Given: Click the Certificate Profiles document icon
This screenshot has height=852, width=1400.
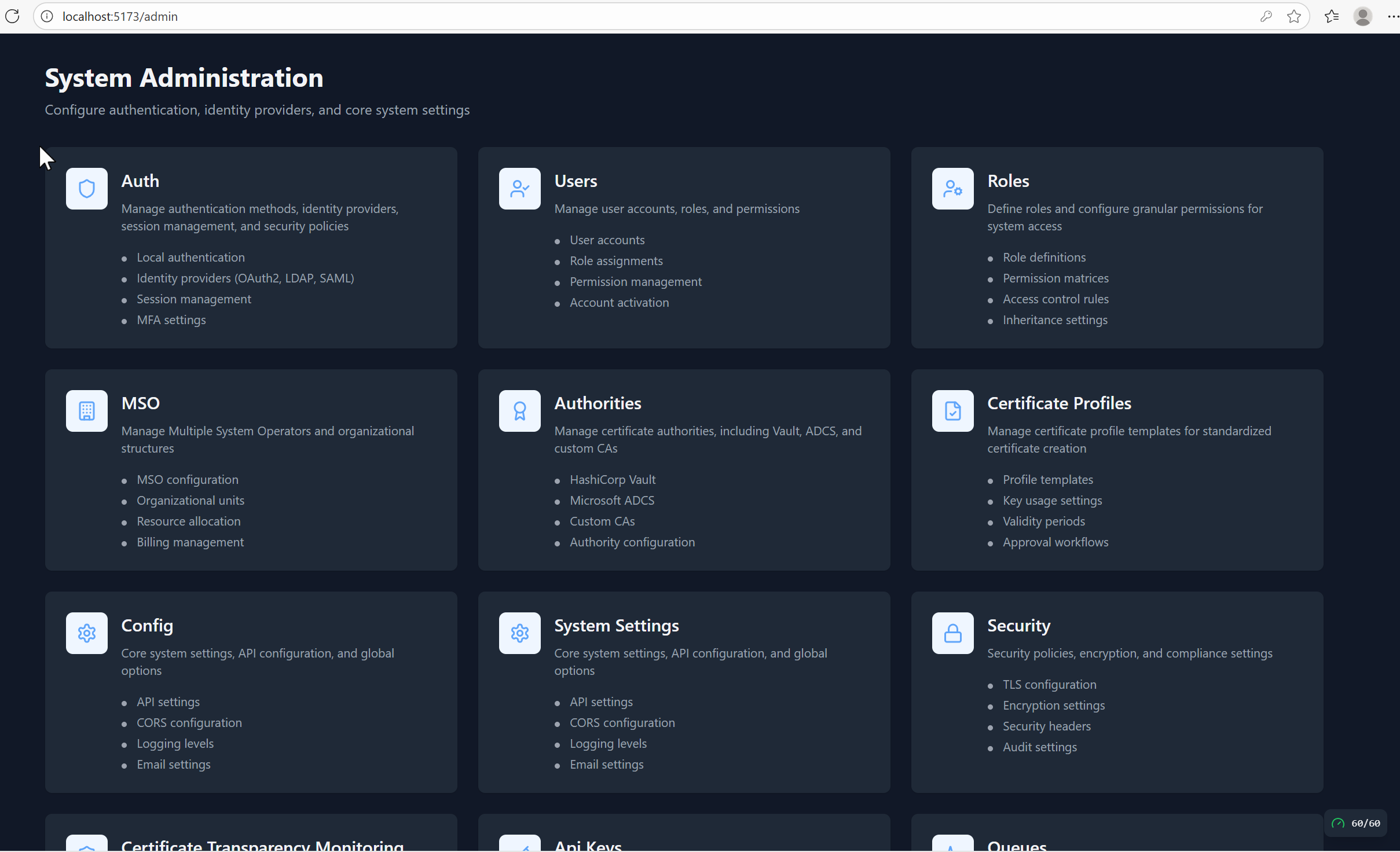Looking at the screenshot, I should [x=952, y=411].
